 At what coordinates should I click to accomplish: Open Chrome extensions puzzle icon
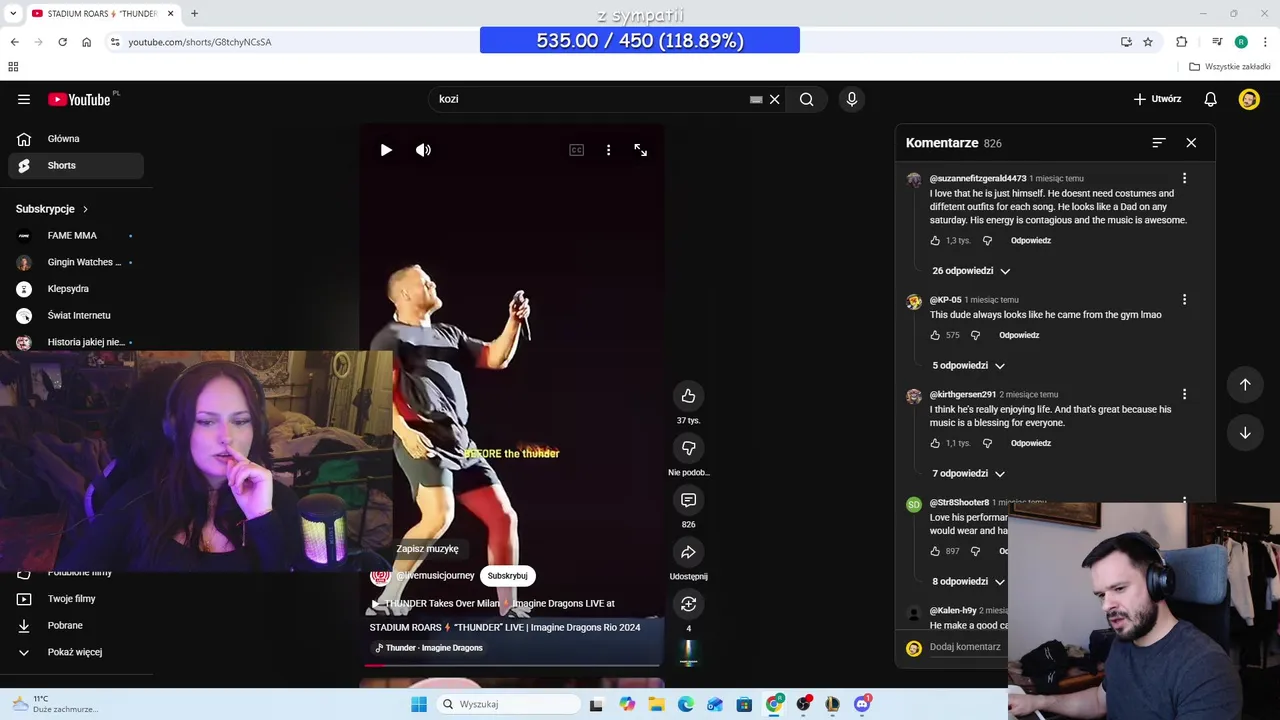[x=1182, y=42]
